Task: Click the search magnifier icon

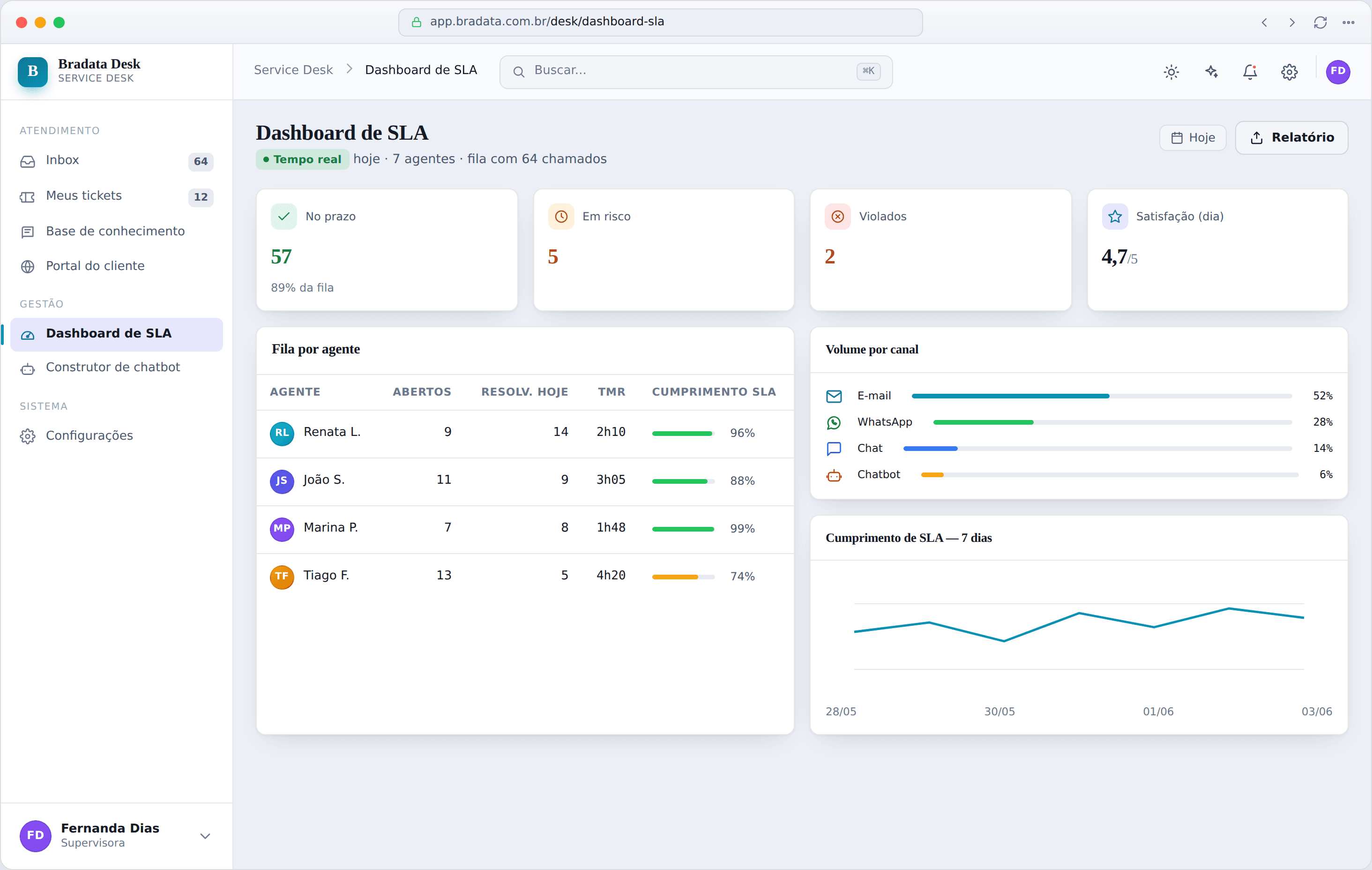Action: [519, 72]
